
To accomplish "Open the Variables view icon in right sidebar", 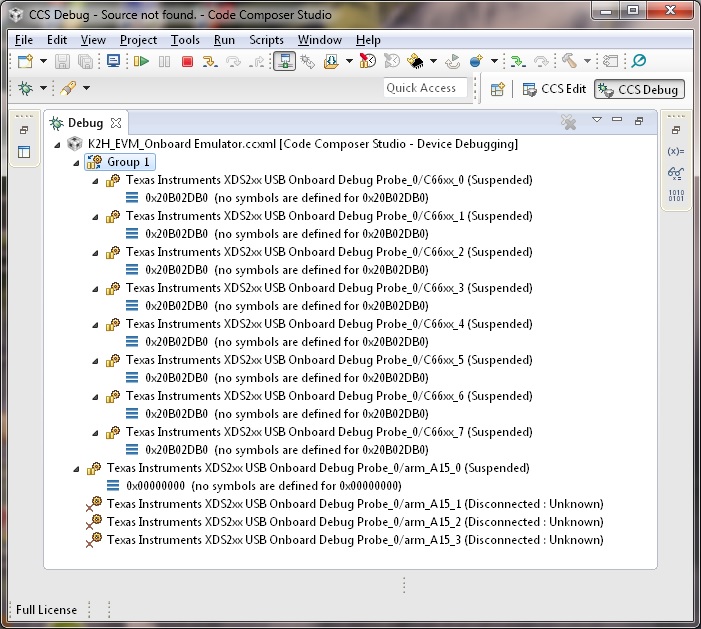I will (675, 152).
